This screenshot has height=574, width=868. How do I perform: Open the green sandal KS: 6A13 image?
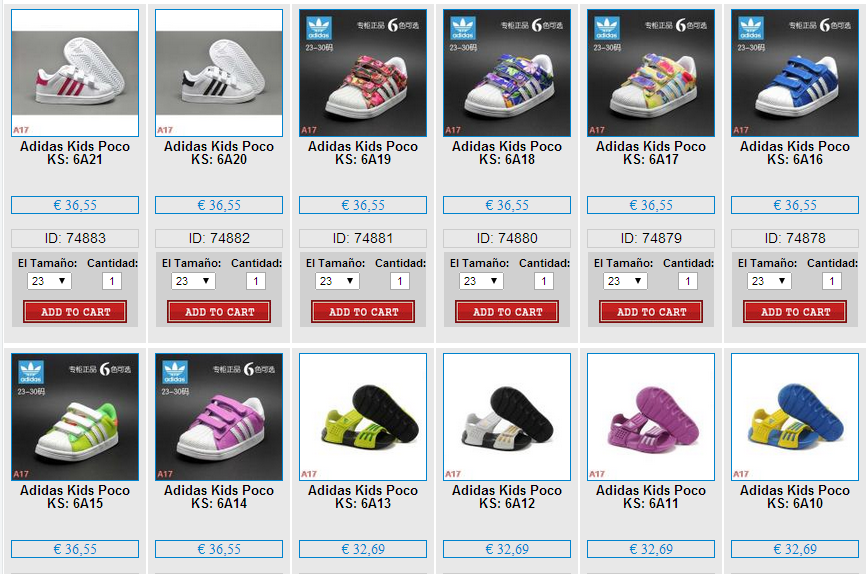pos(363,417)
